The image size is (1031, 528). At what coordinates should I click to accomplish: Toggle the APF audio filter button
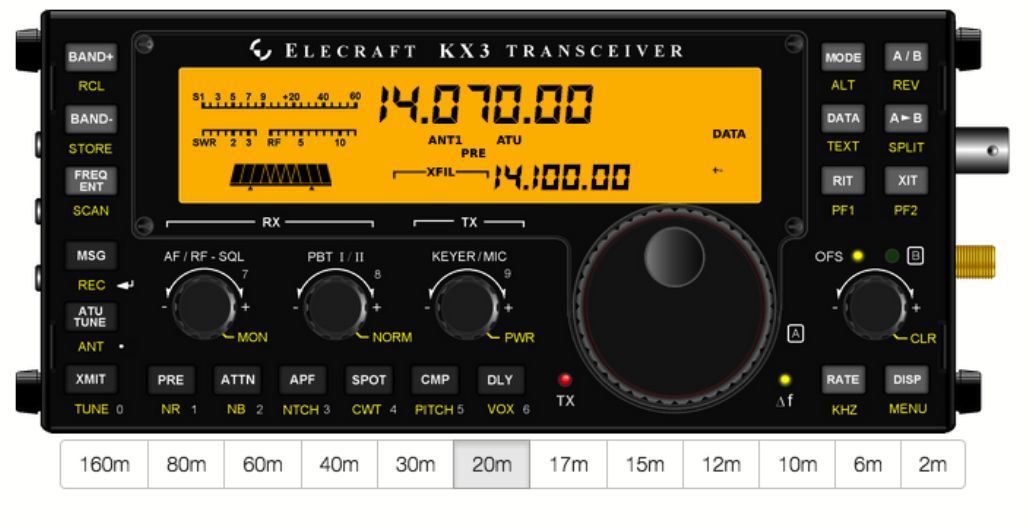point(302,379)
